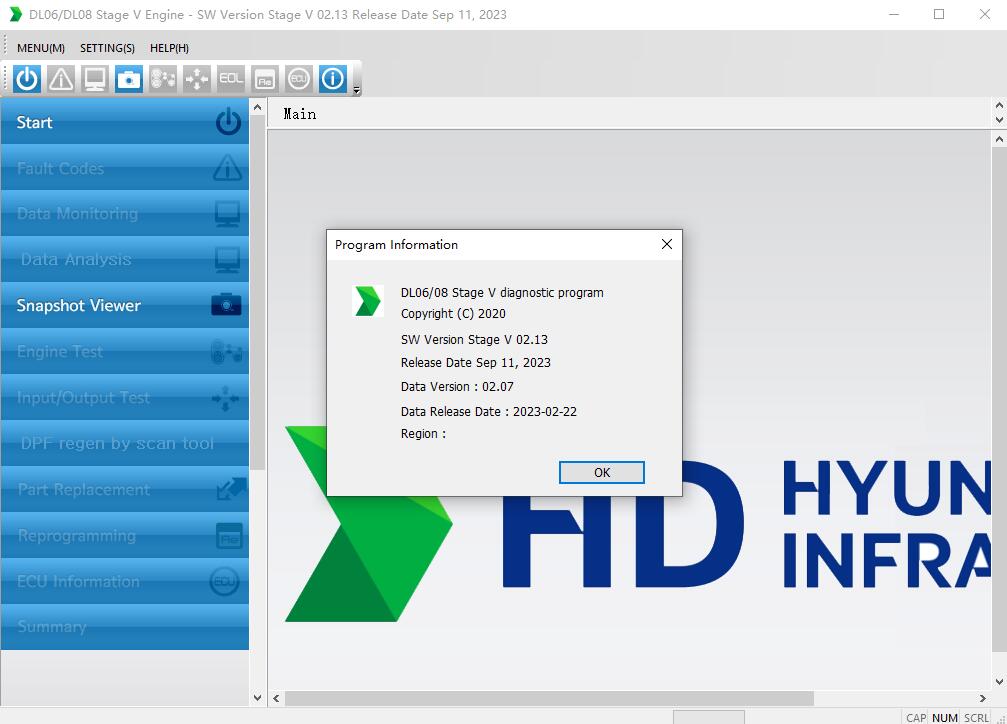The height and width of the screenshot is (724, 1007).
Task: Minimize the application window
Action: coord(893,14)
